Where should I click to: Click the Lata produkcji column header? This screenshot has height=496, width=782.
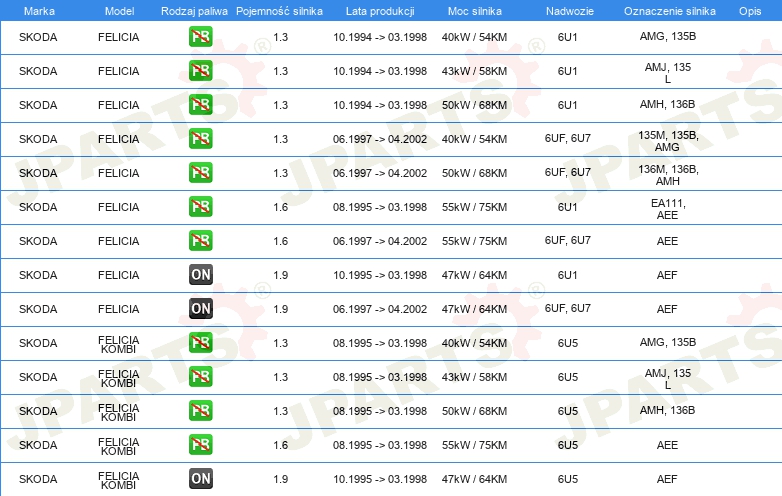[380, 11]
